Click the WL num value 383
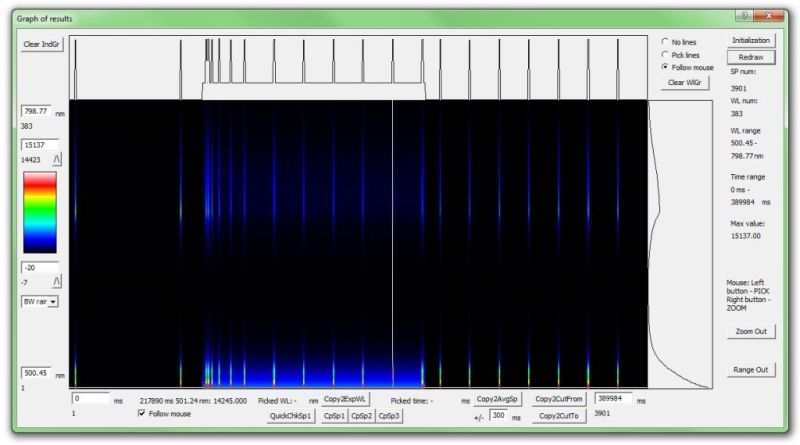The width and height of the screenshot is (800, 445). coord(736,113)
